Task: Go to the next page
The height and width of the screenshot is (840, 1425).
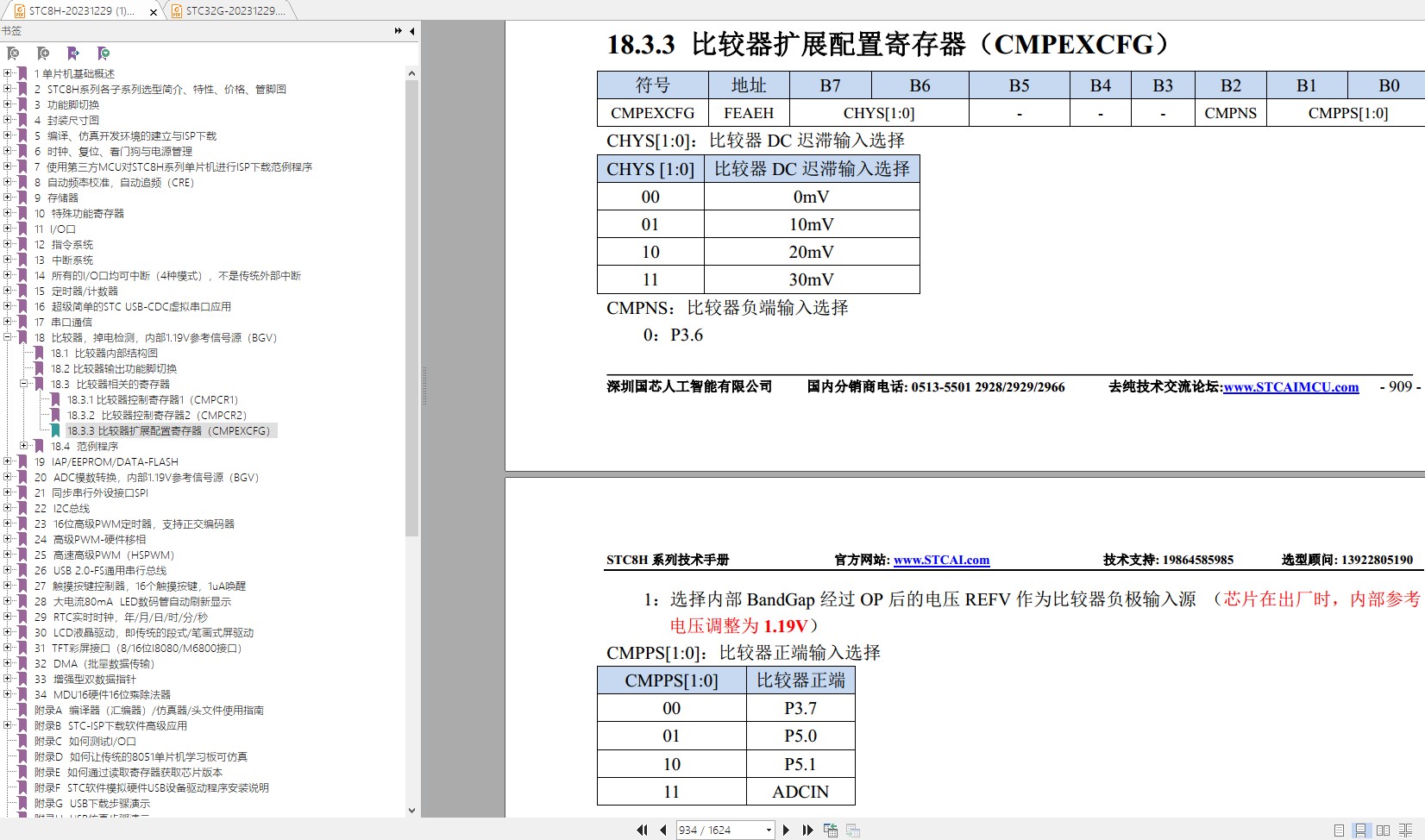Action: [x=786, y=830]
